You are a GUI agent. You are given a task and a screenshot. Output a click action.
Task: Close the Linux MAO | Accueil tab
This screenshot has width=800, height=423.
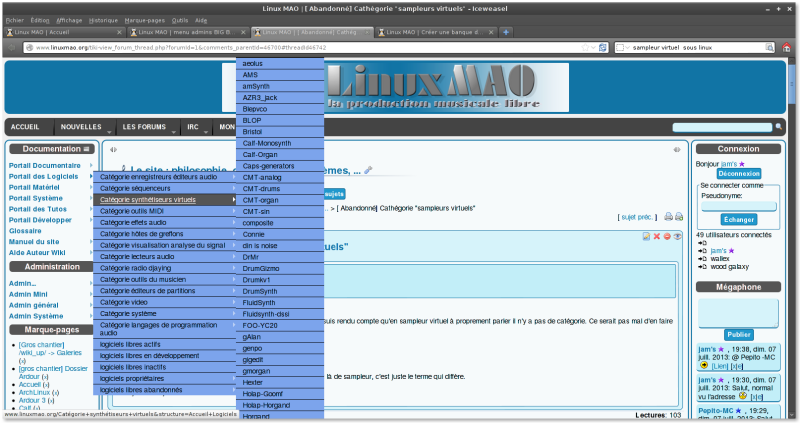pos(119,32)
